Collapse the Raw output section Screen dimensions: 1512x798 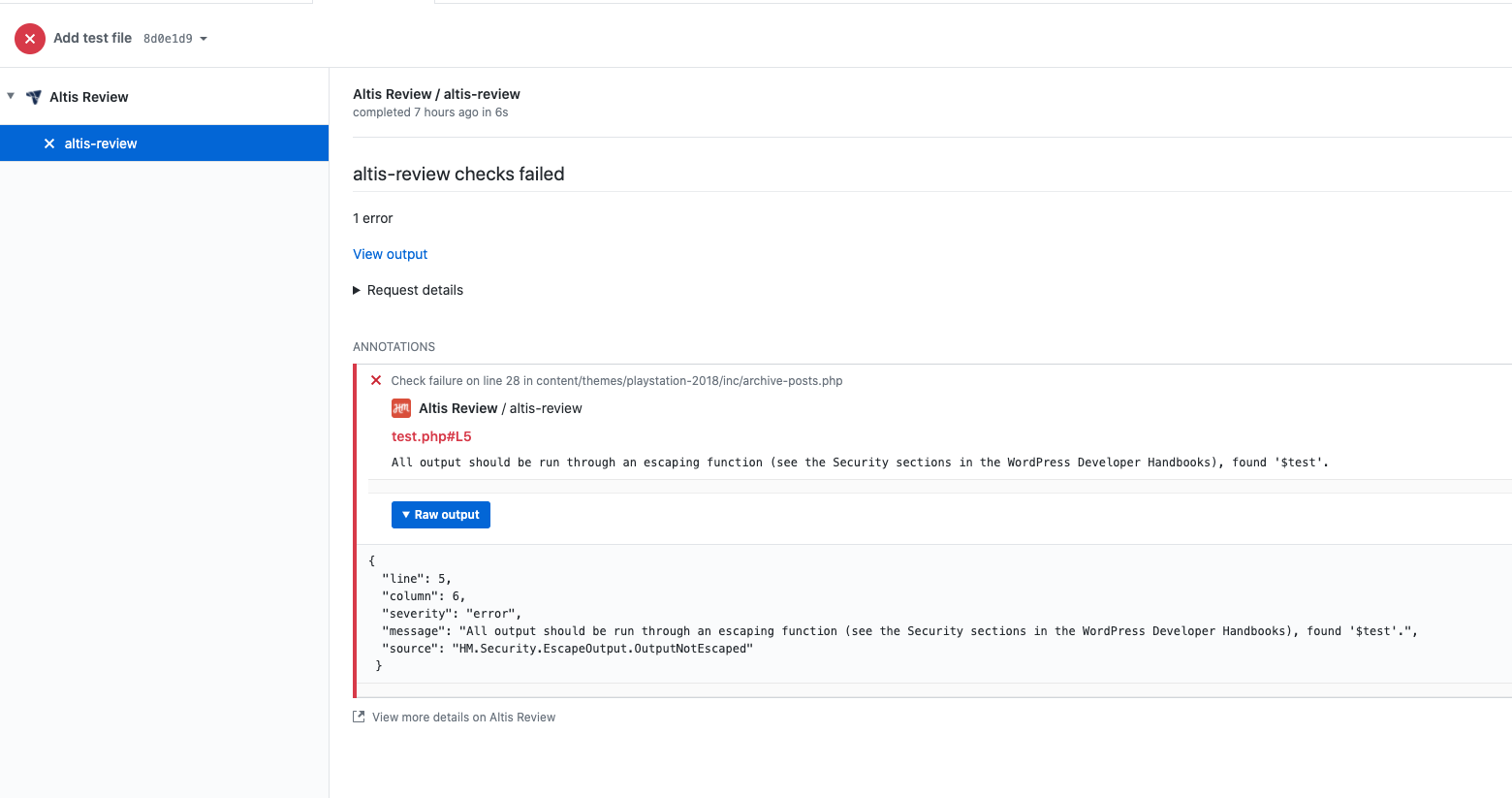pyautogui.click(x=440, y=514)
